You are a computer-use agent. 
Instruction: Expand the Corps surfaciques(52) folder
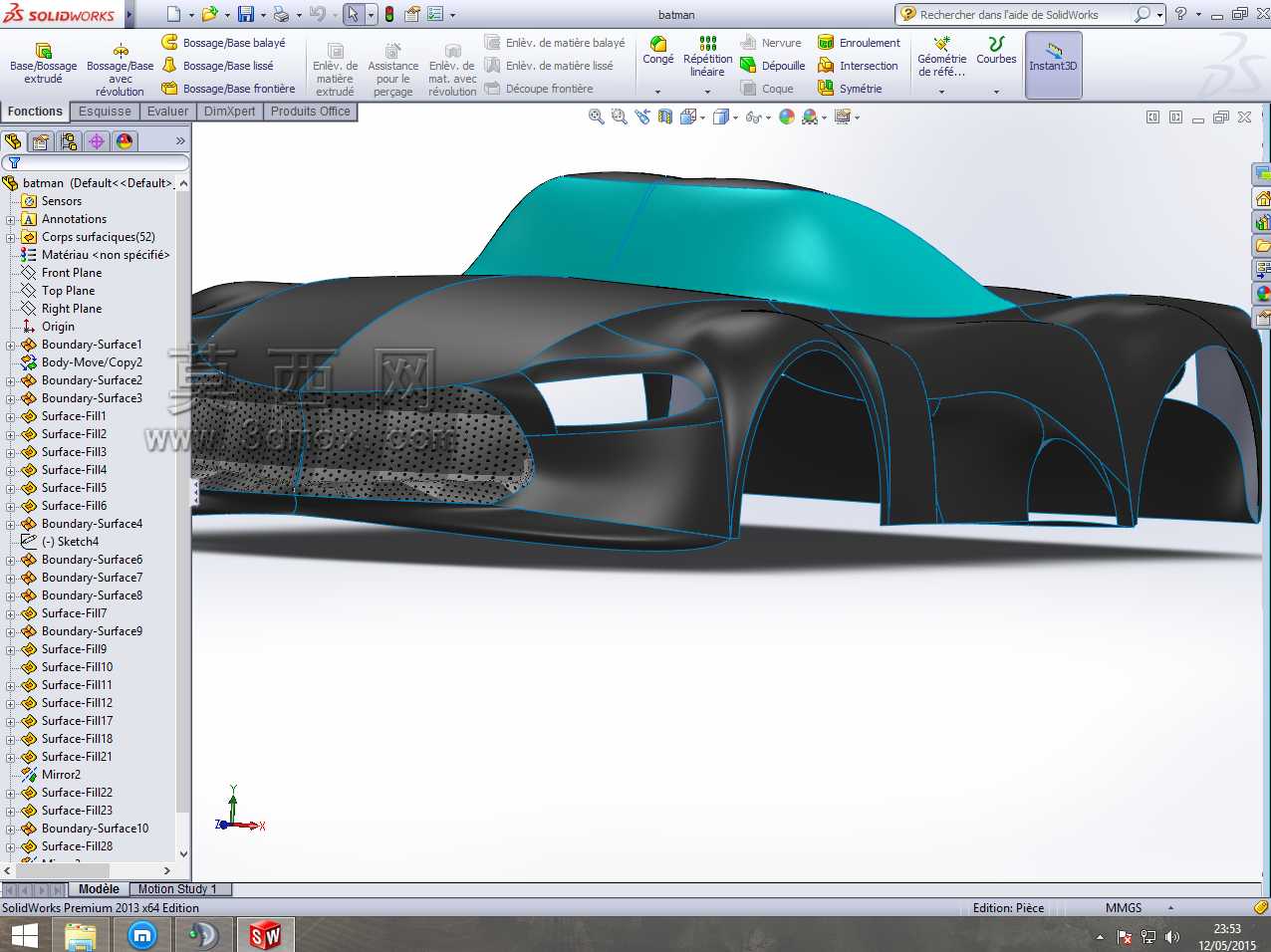pyautogui.click(x=11, y=237)
